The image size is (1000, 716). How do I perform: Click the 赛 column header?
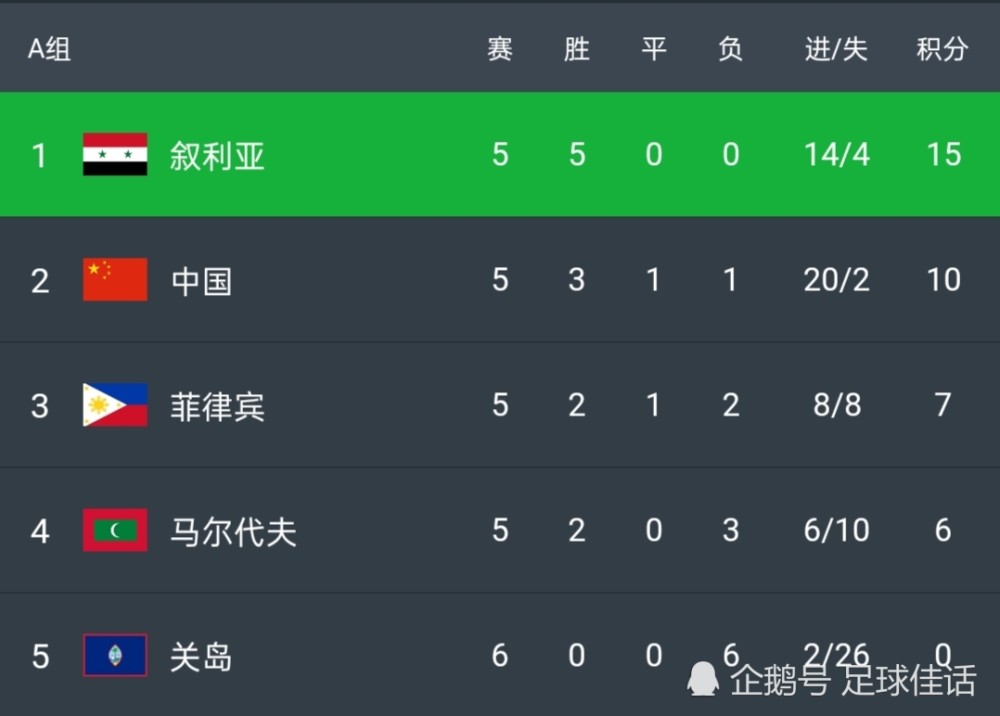(500, 49)
